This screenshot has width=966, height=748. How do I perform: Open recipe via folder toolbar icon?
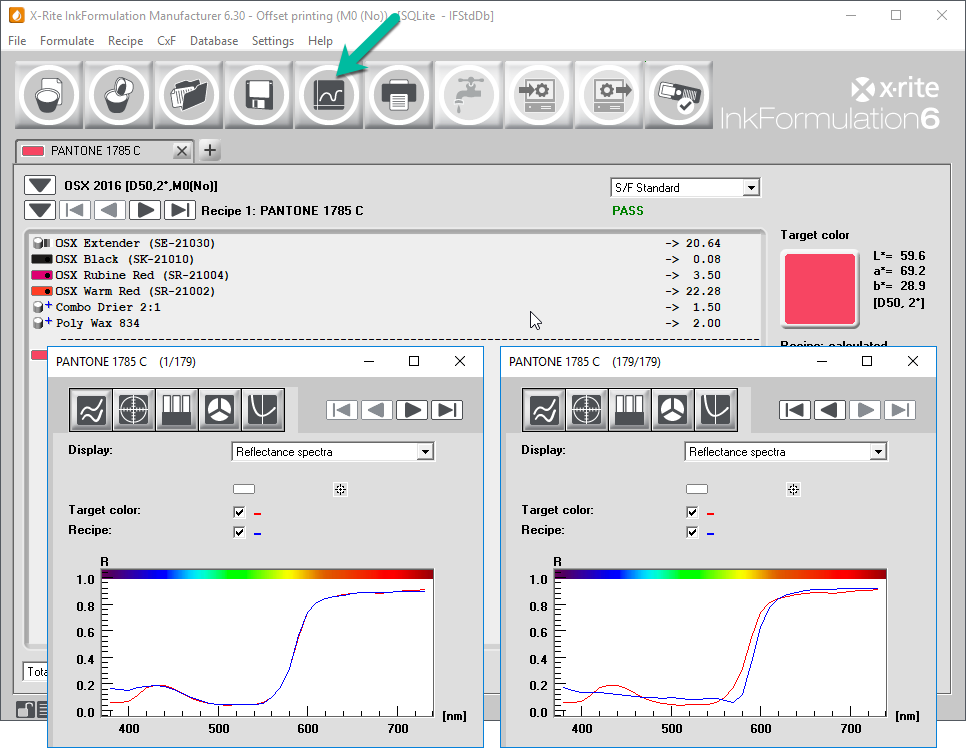point(189,96)
